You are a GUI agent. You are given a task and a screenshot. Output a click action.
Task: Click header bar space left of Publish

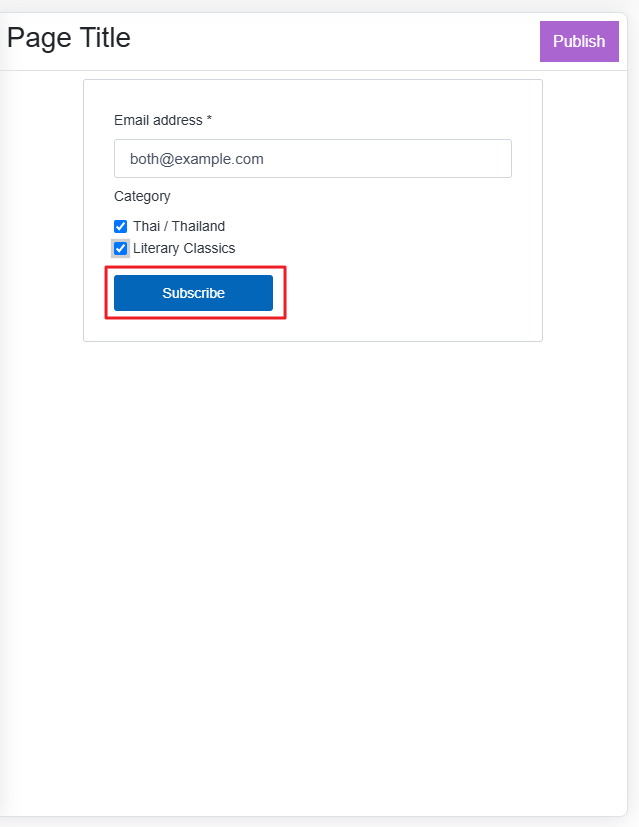(x=340, y=41)
